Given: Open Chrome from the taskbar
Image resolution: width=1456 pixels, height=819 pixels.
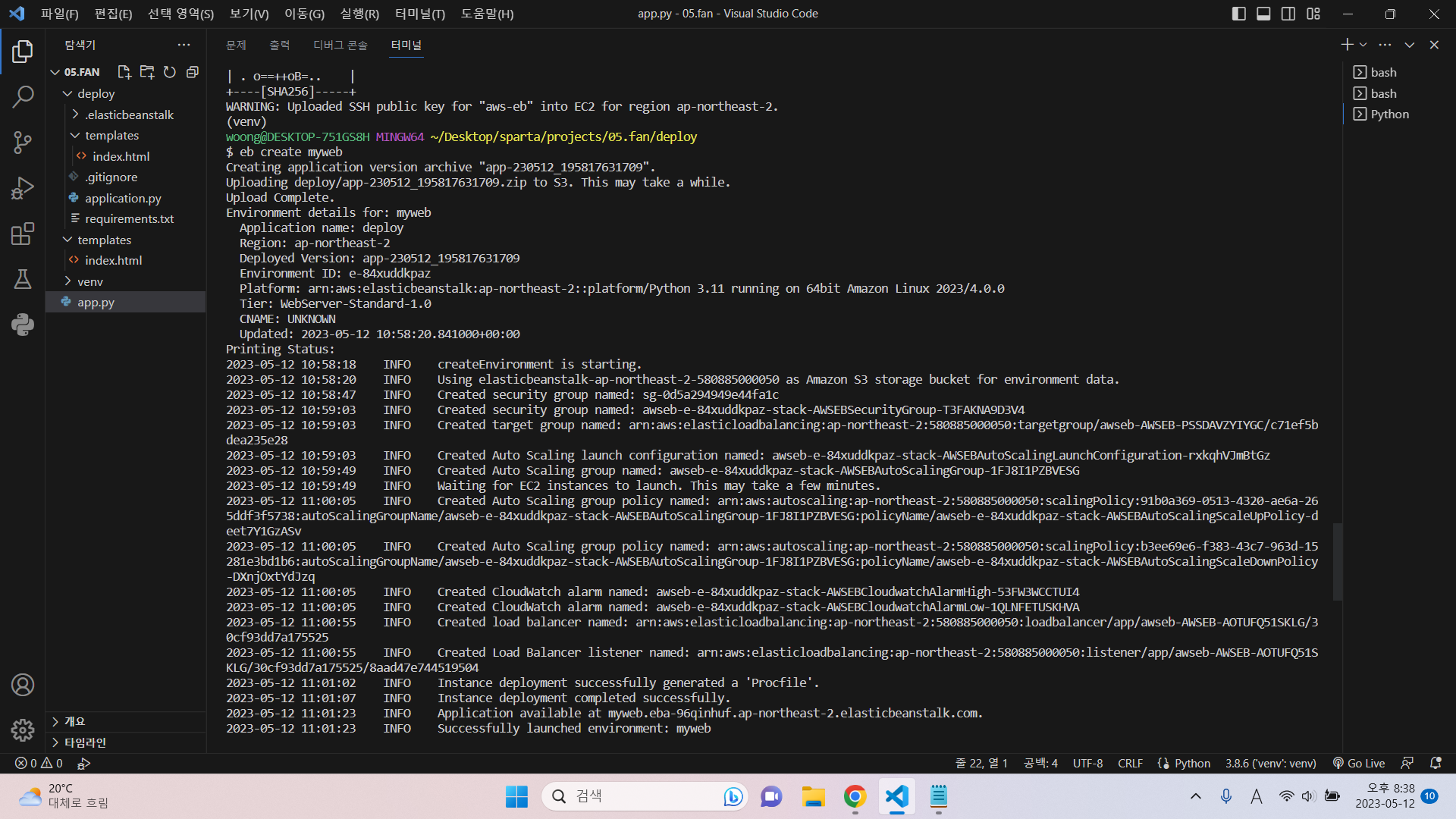Looking at the screenshot, I should click(855, 796).
